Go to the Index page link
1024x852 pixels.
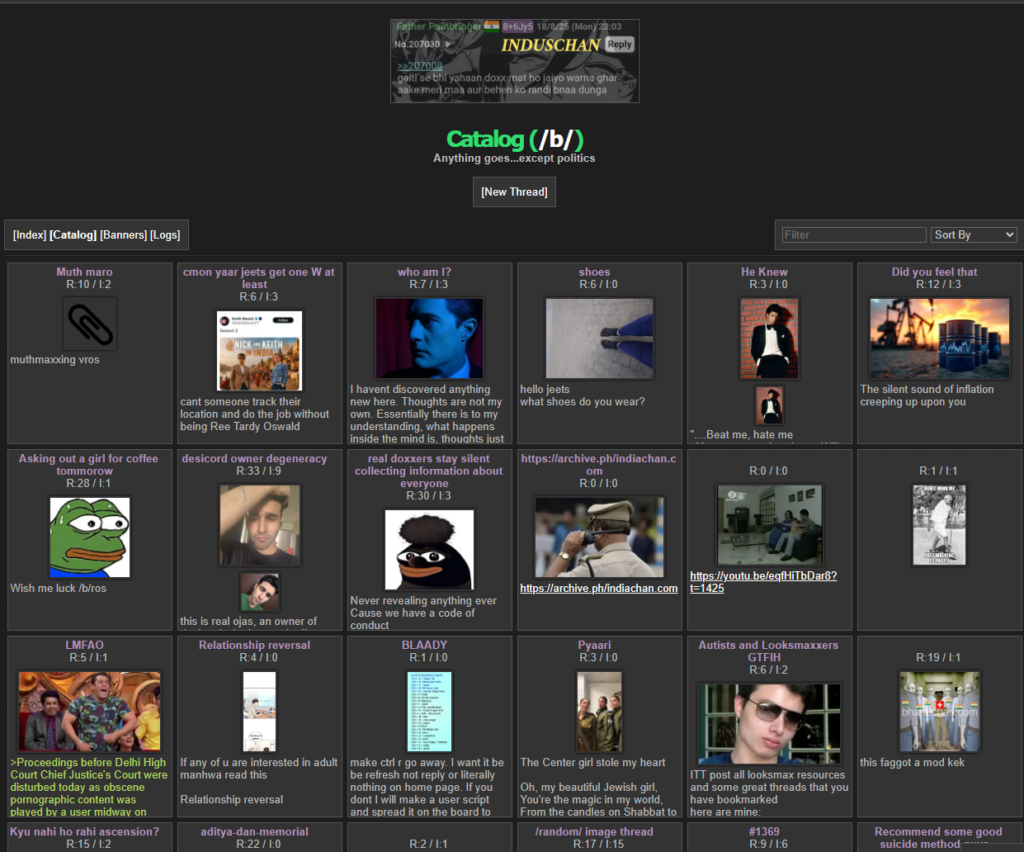point(30,235)
